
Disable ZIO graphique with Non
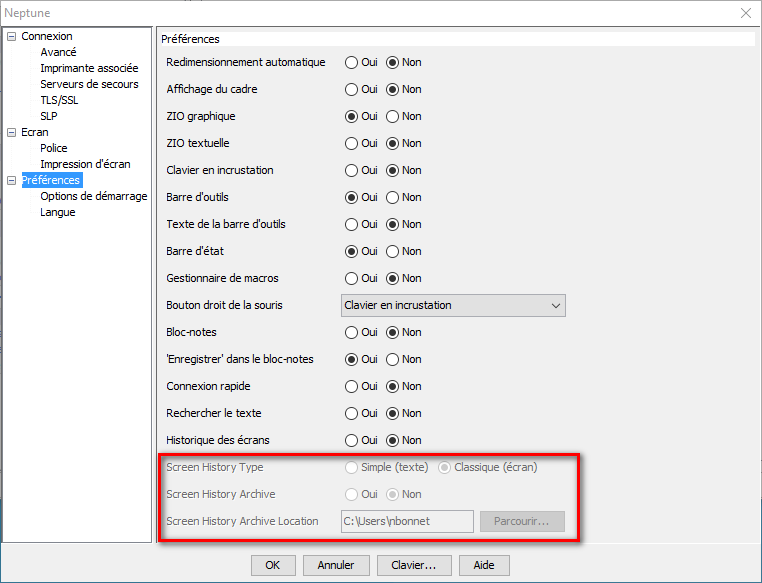404,117
